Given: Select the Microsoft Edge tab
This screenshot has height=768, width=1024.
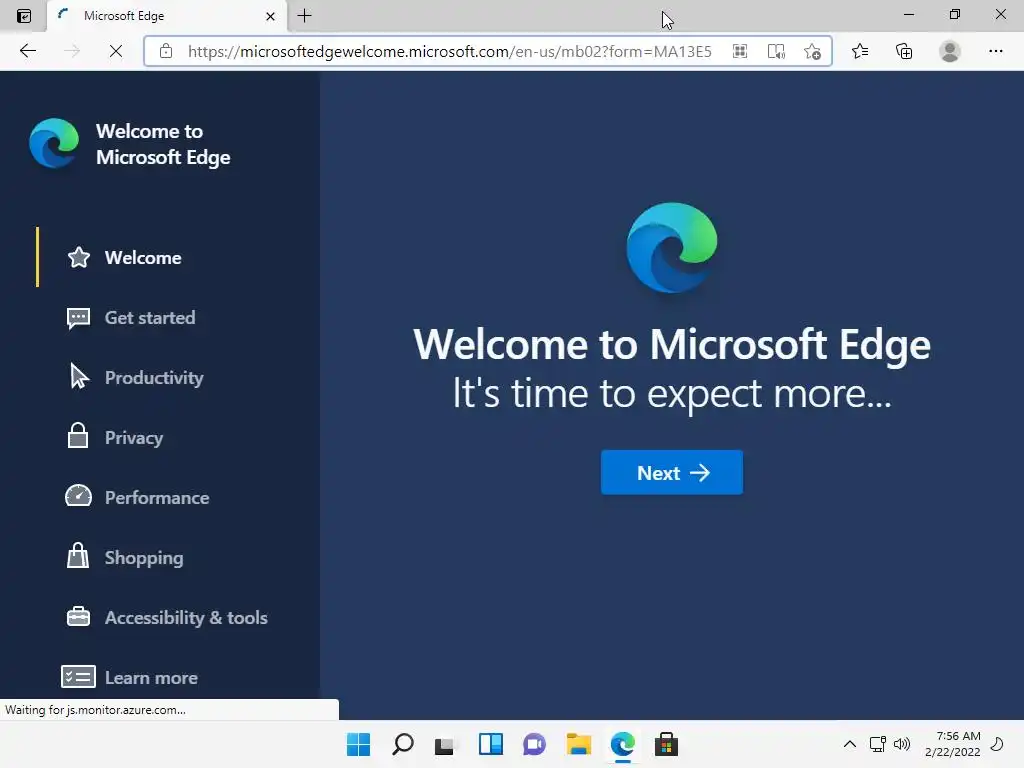Looking at the screenshot, I should pyautogui.click(x=167, y=16).
